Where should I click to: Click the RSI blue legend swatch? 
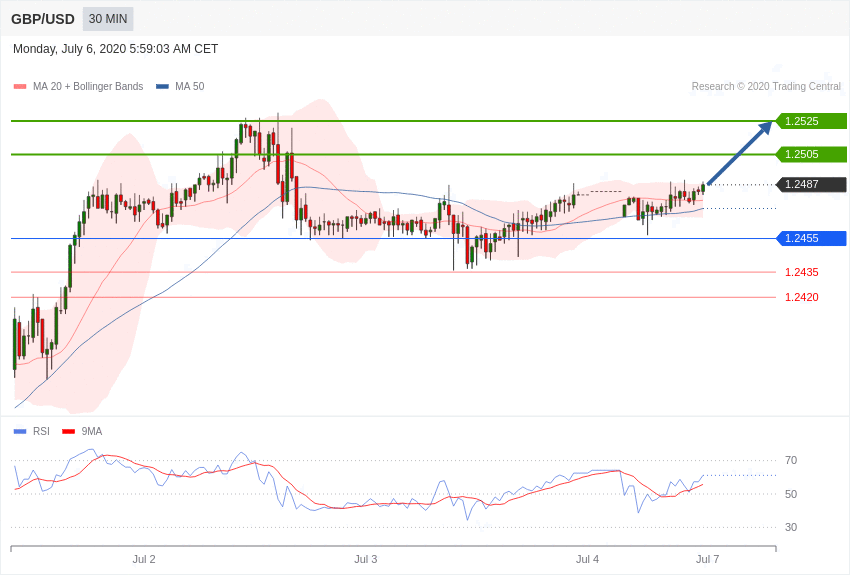[20, 432]
